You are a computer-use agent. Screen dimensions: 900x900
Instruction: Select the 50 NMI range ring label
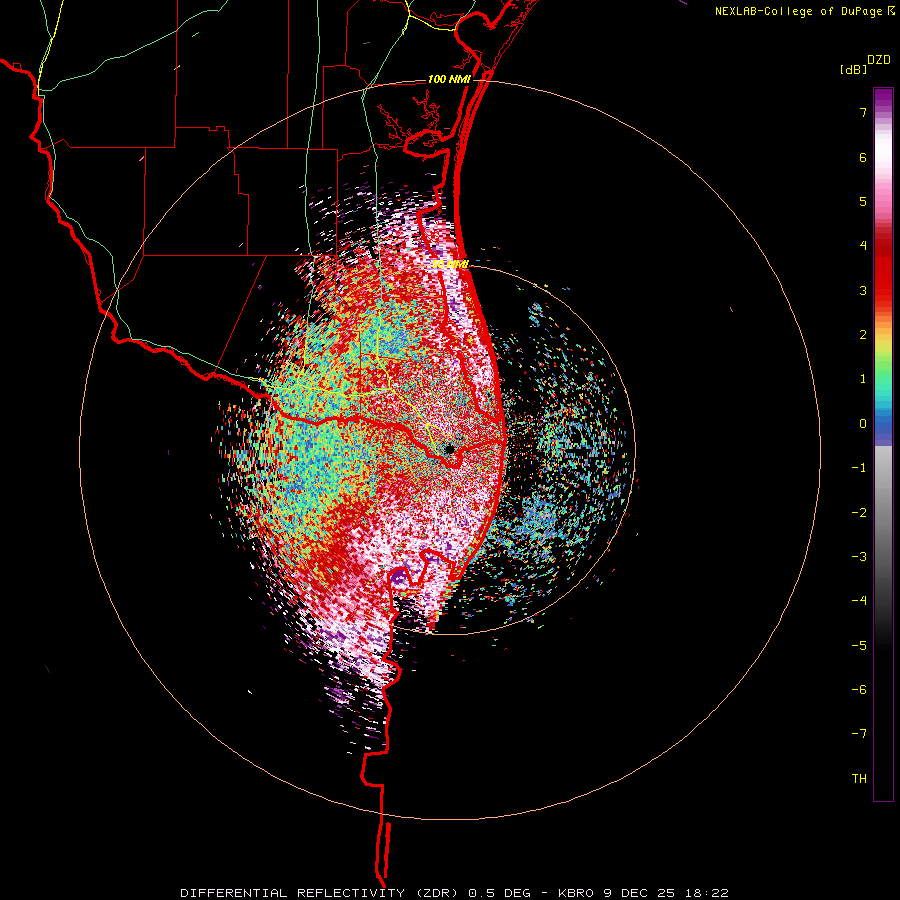(450, 264)
